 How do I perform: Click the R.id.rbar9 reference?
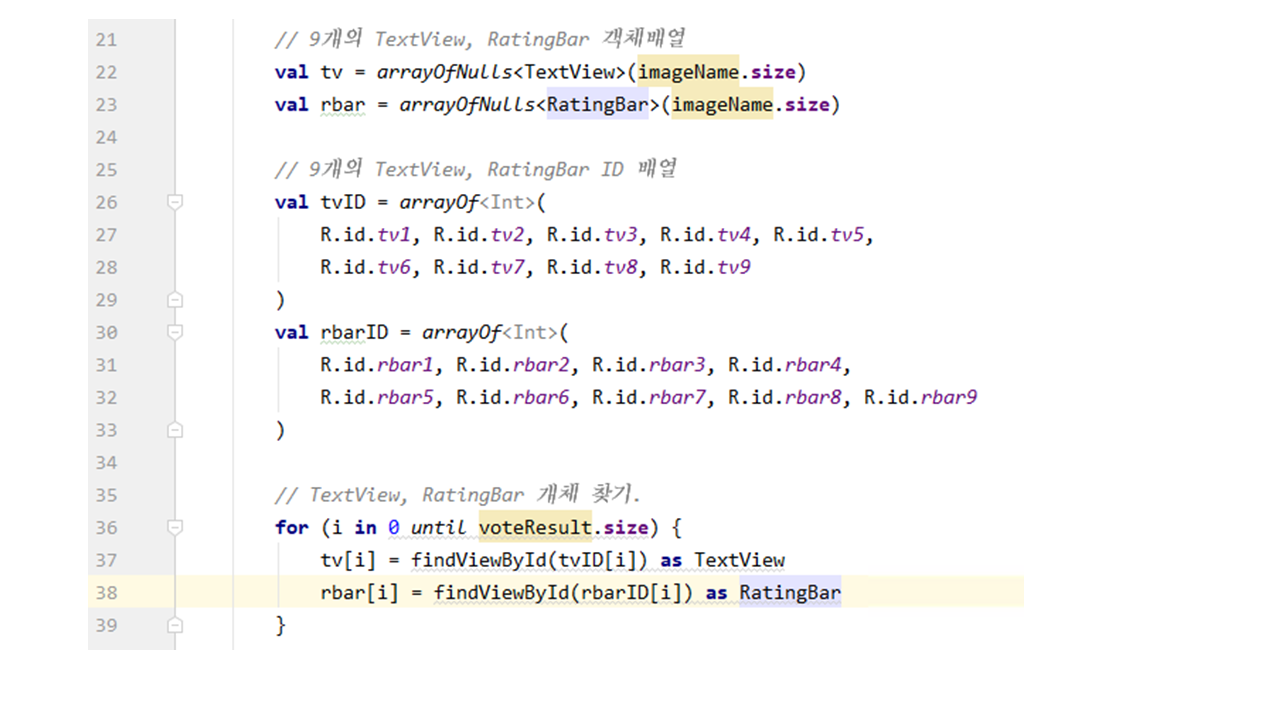[920, 397]
